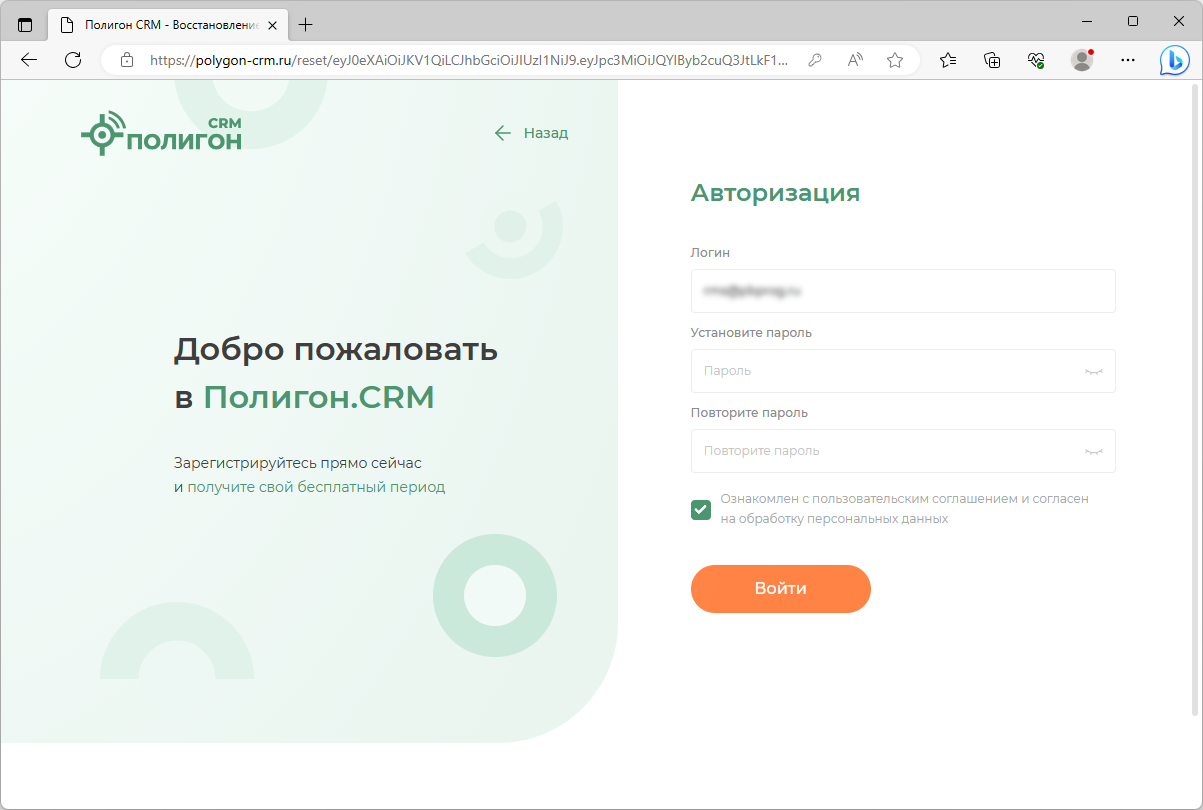Click the browser Back arrow button
Screen dimensions: 1203x810
coord(29,60)
